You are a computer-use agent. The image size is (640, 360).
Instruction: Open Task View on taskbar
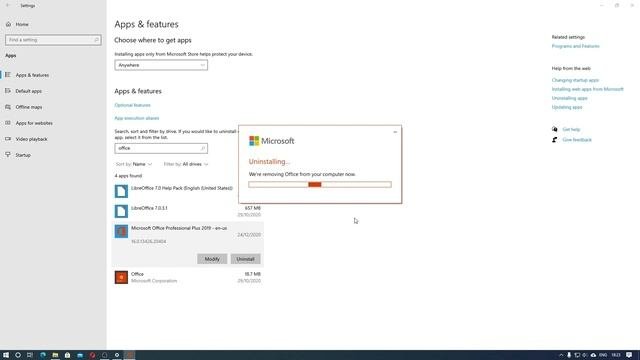[x=30, y=355]
